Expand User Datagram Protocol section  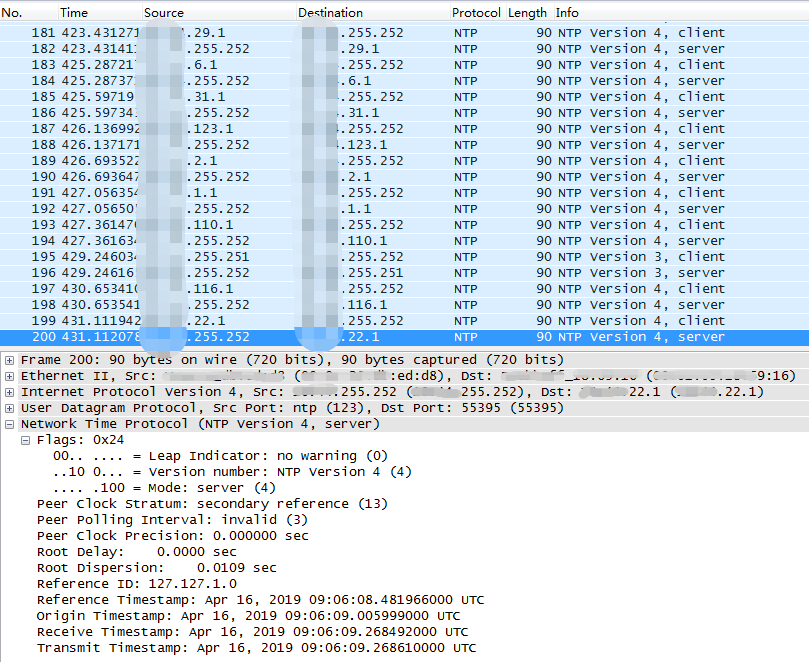click(x=9, y=408)
